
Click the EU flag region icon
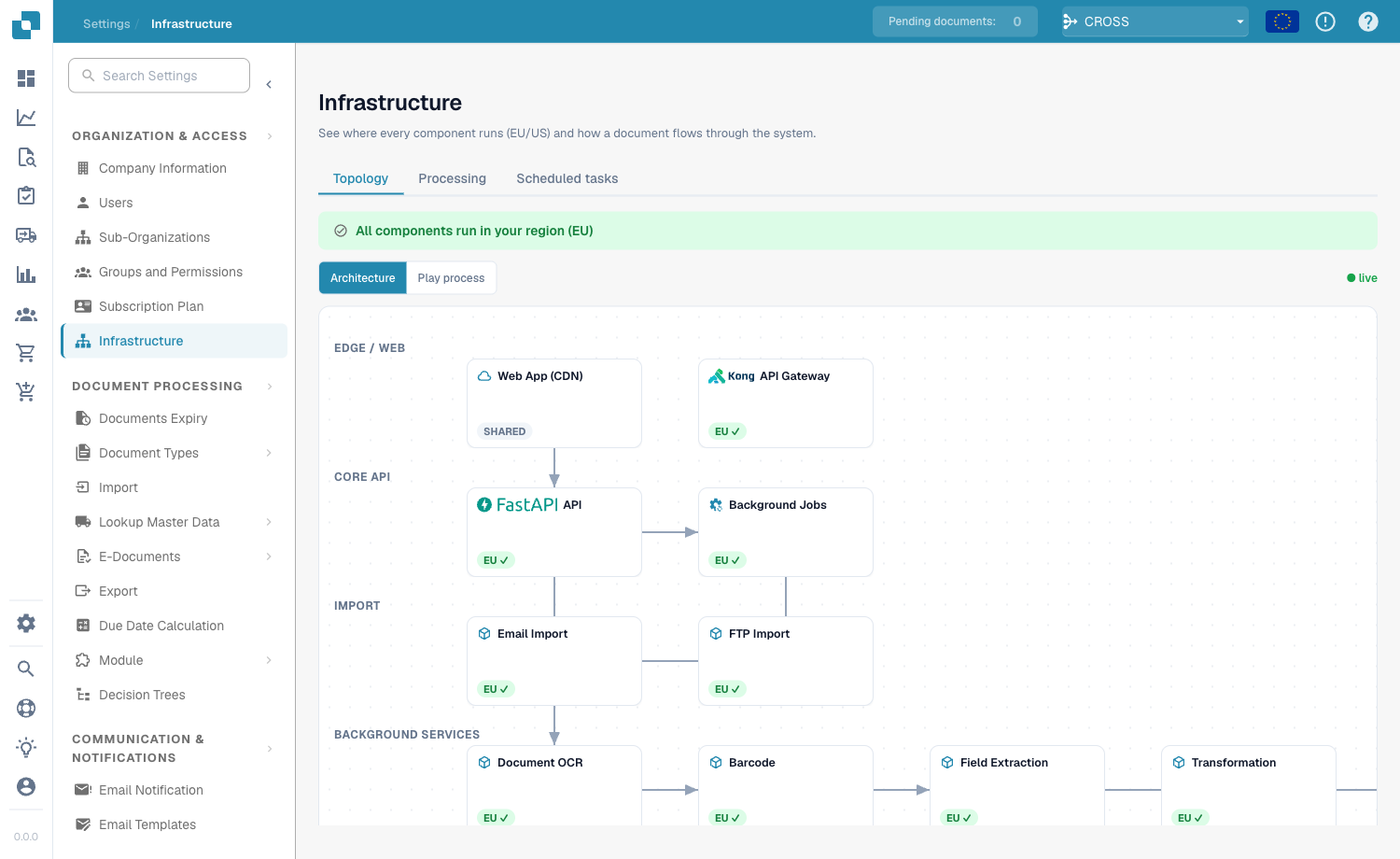[1282, 21]
